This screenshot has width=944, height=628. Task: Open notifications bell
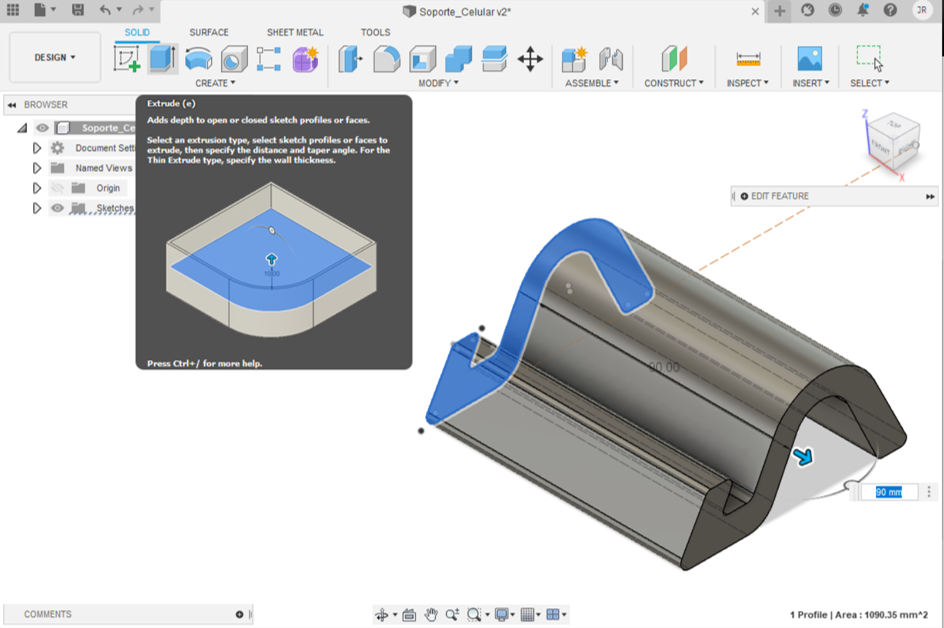point(863,10)
